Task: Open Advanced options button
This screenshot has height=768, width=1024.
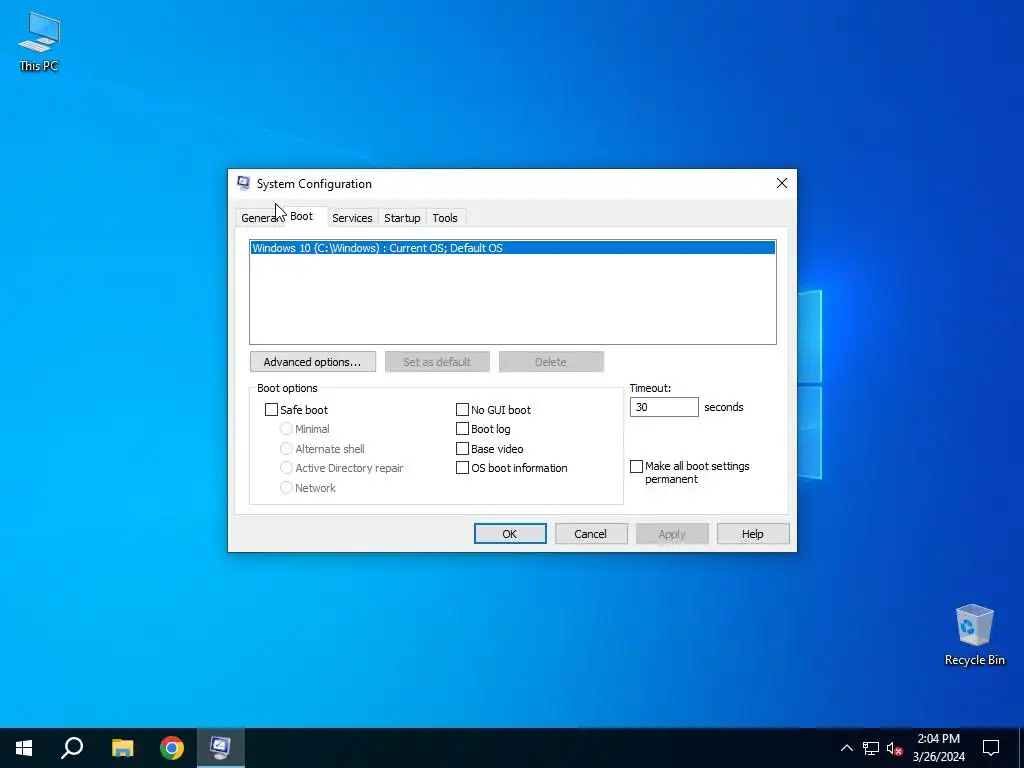Action: pos(312,362)
